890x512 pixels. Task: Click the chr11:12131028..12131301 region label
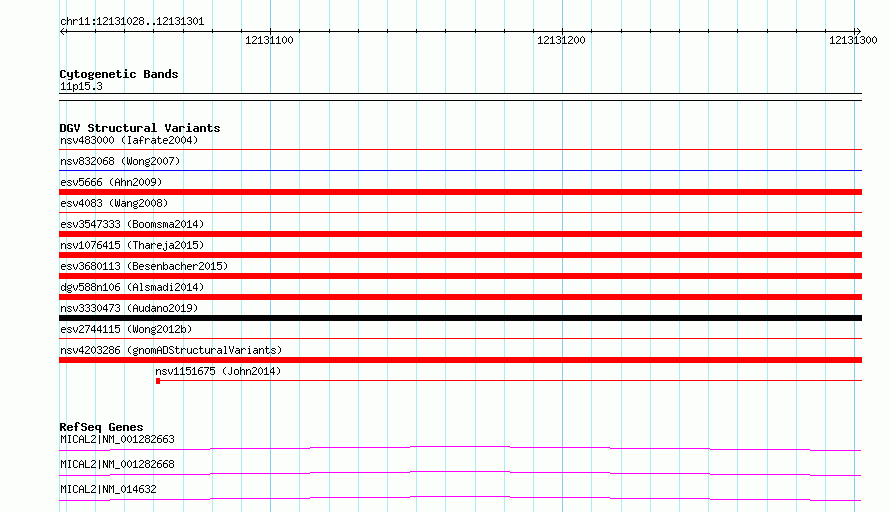(x=132, y=21)
